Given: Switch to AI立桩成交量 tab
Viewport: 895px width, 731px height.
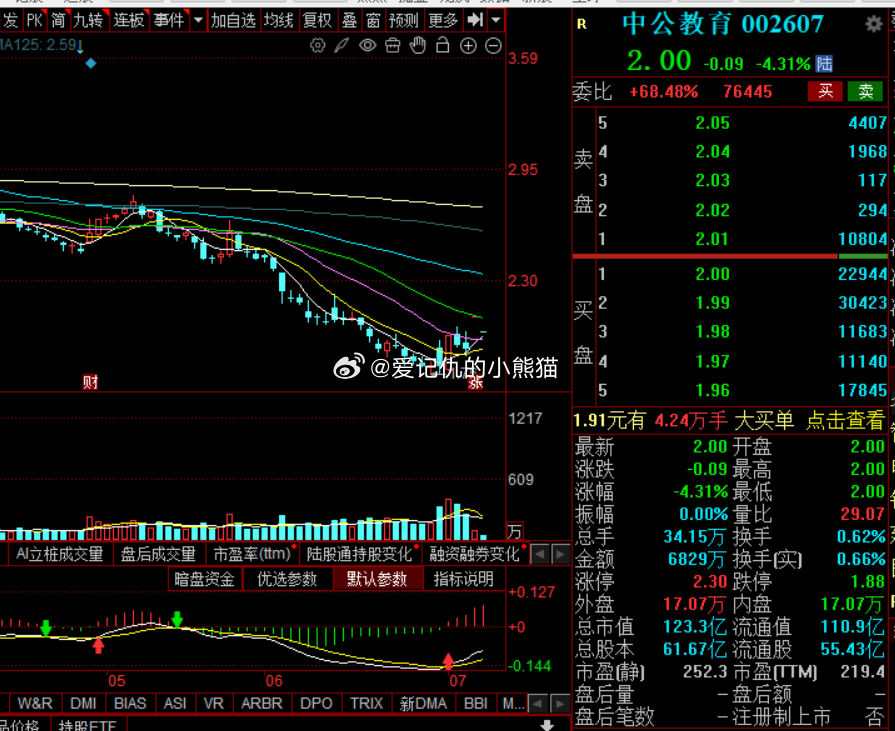Looking at the screenshot, I should pos(59,554).
